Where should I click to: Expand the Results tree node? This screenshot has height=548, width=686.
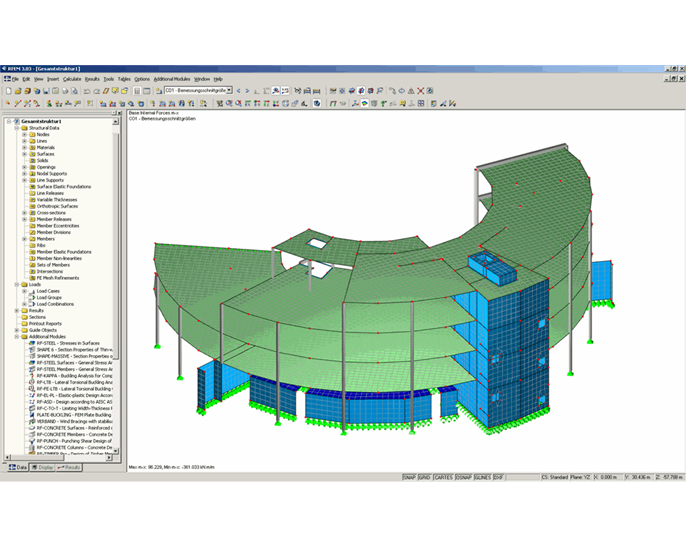[x=17, y=311]
